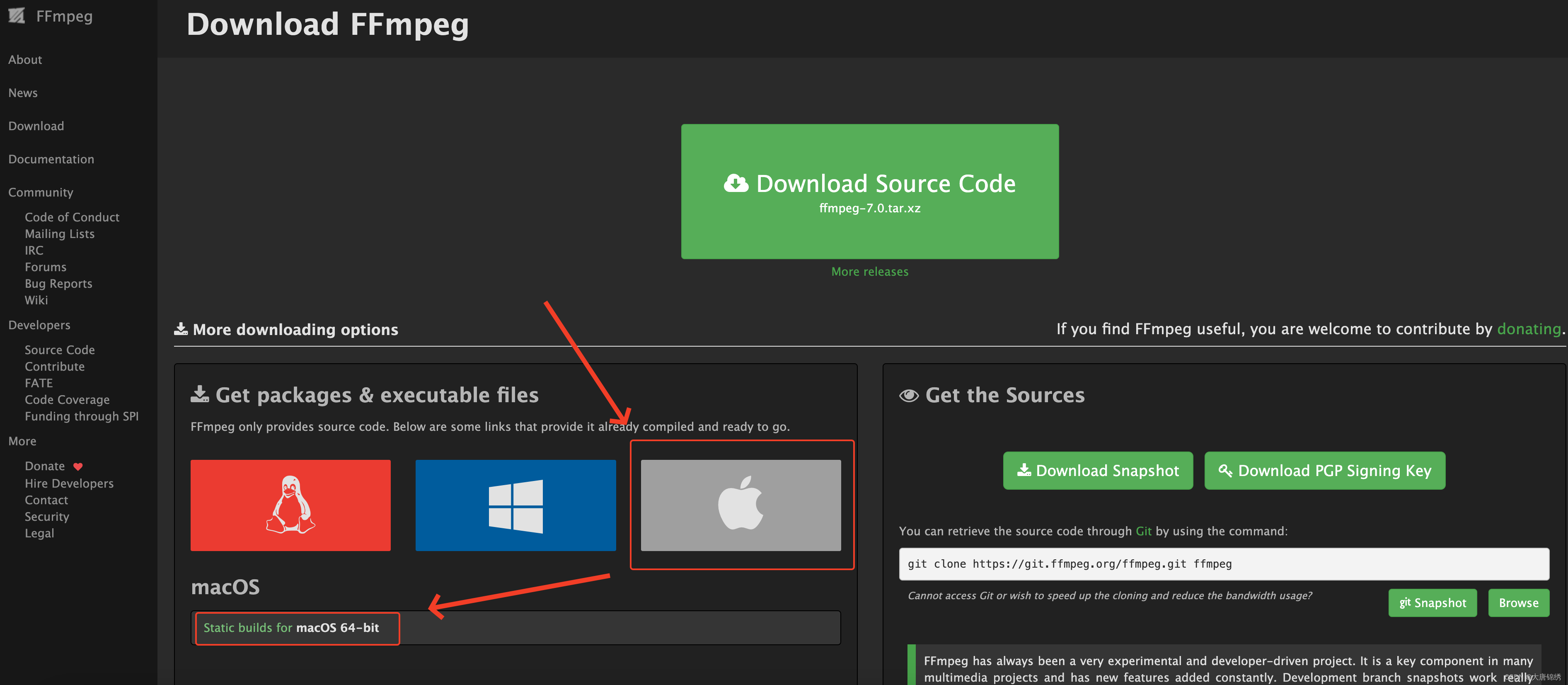
Task: Expand the Community sidebar section
Action: coord(41,192)
